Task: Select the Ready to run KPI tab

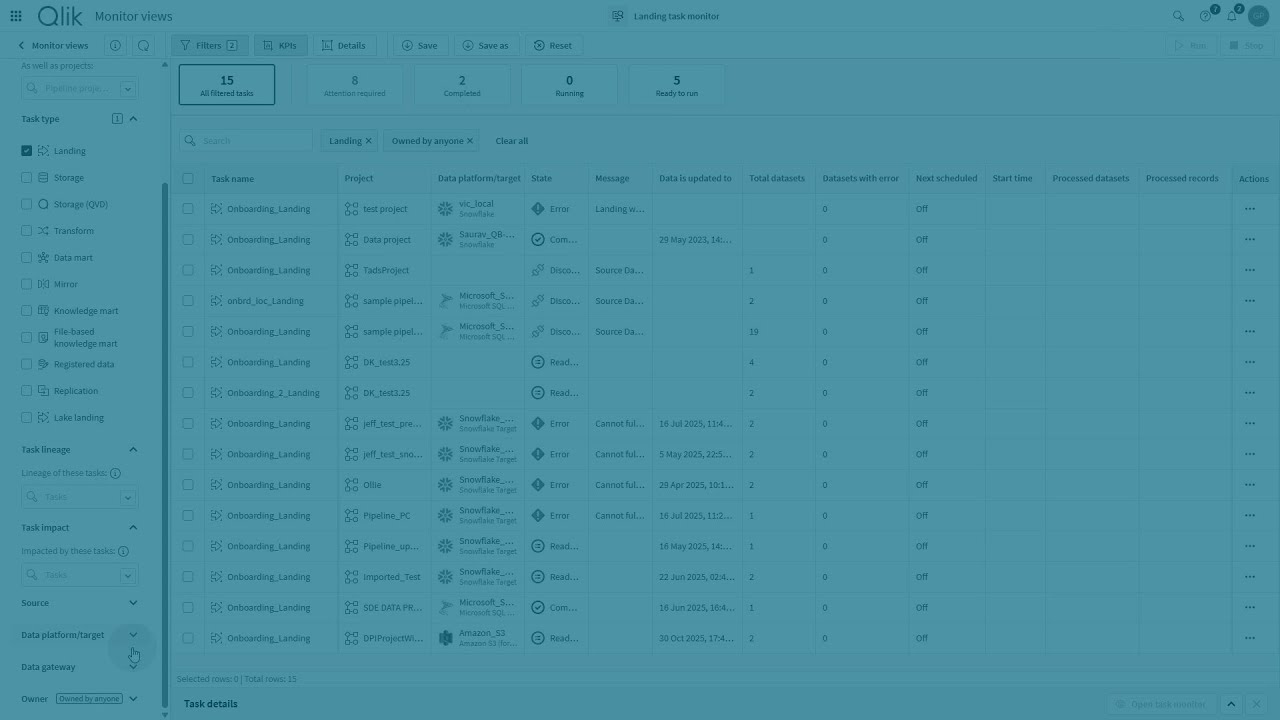Action: [x=677, y=85]
